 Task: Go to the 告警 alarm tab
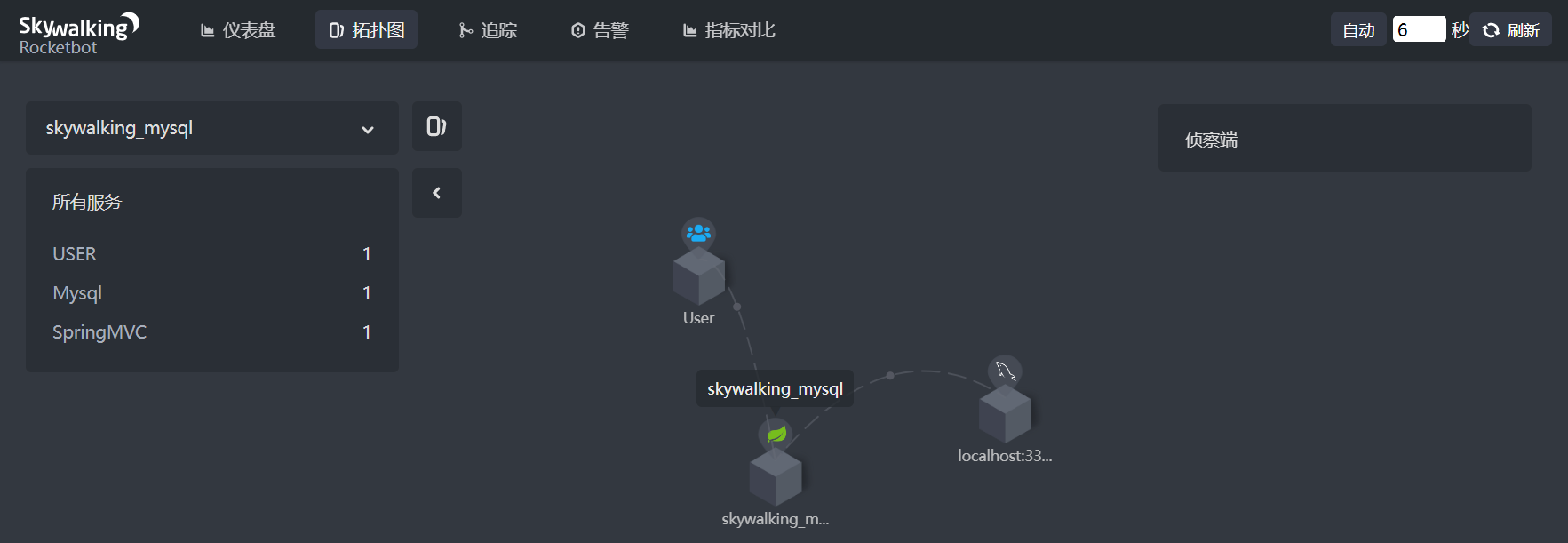point(600,30)
